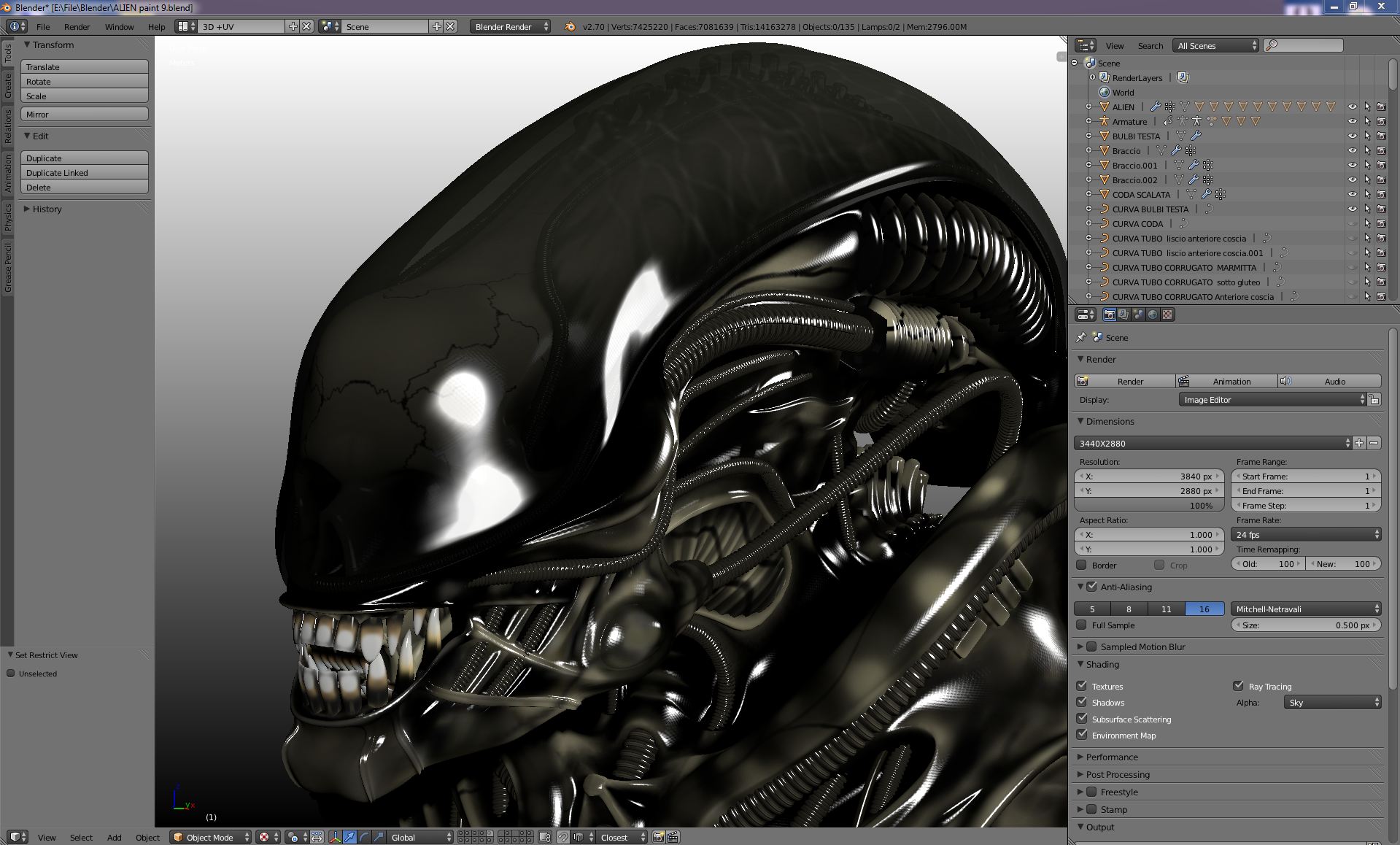
Task: Switch to the Create tab
Action: coord(8,85)
